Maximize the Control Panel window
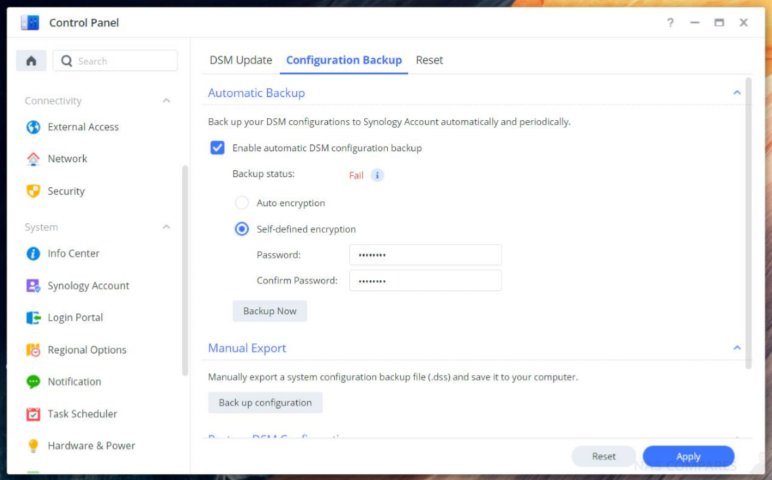 pos(719,23)
